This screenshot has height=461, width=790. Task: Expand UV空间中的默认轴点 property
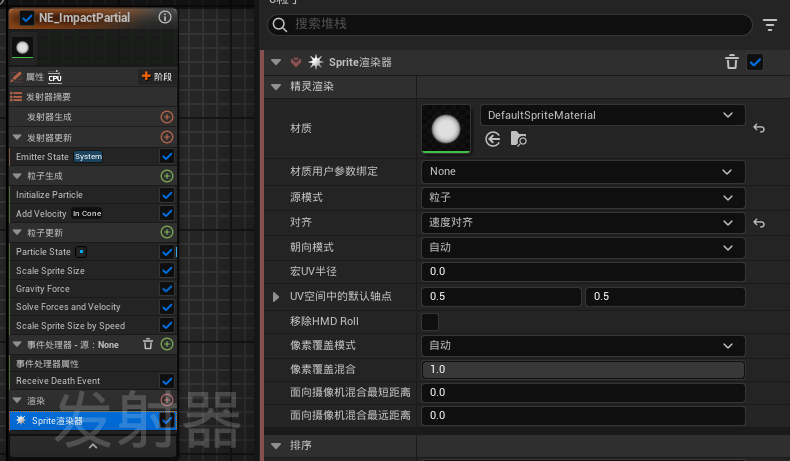276,297
